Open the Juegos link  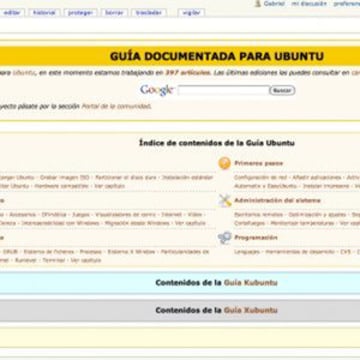coord(81,215)
